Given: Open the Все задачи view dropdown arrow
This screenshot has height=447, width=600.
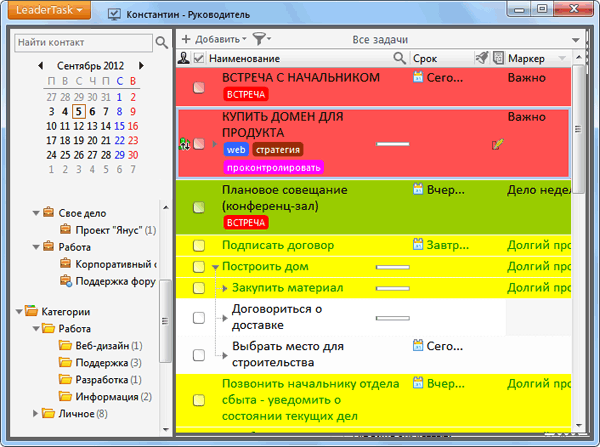Looking at the screenshot, I should (576, 40).
